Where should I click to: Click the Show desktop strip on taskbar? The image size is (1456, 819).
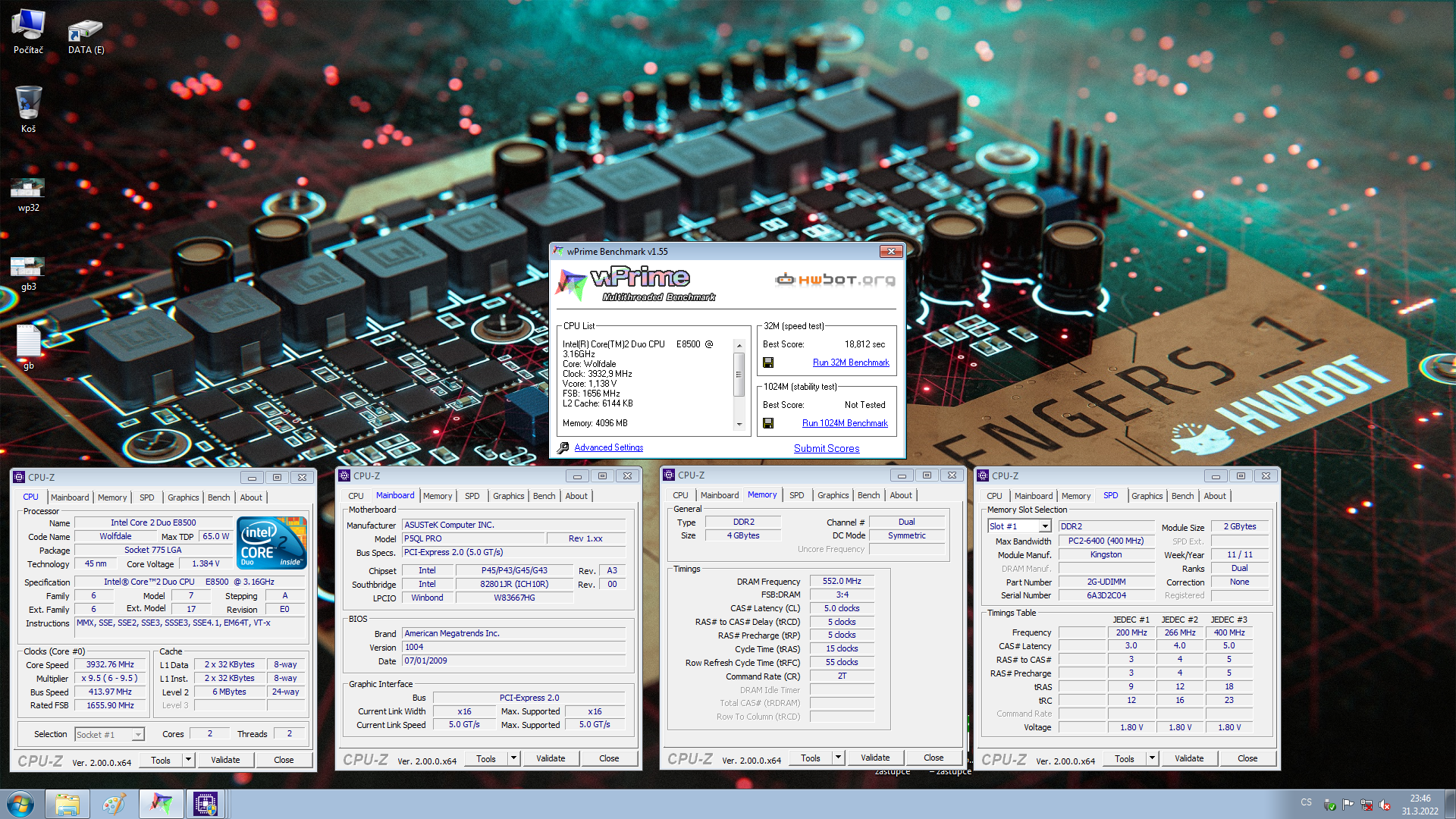(1451, 804)
